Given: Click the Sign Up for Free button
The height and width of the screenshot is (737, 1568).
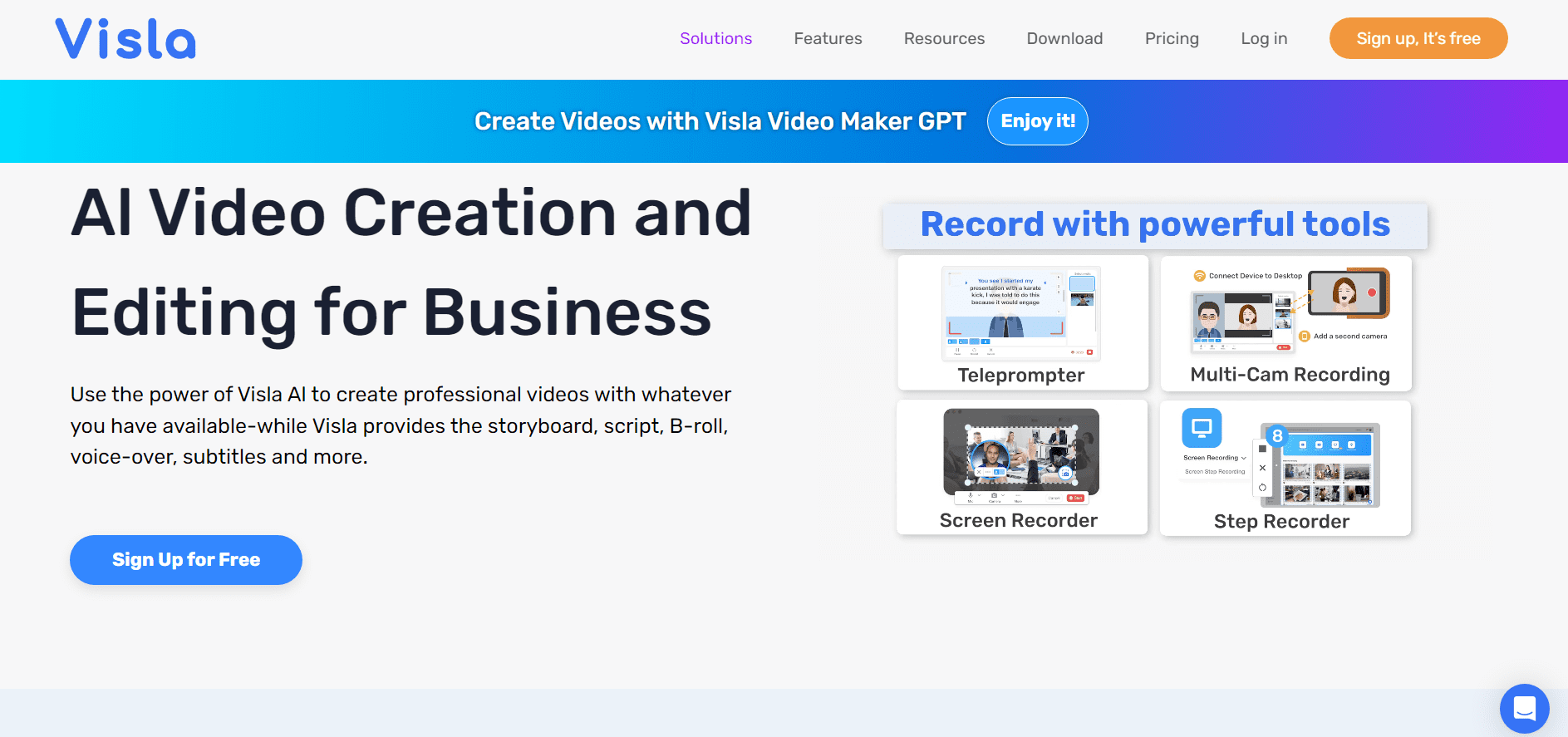Looking at the screenshot, I should tap(186, 560).
